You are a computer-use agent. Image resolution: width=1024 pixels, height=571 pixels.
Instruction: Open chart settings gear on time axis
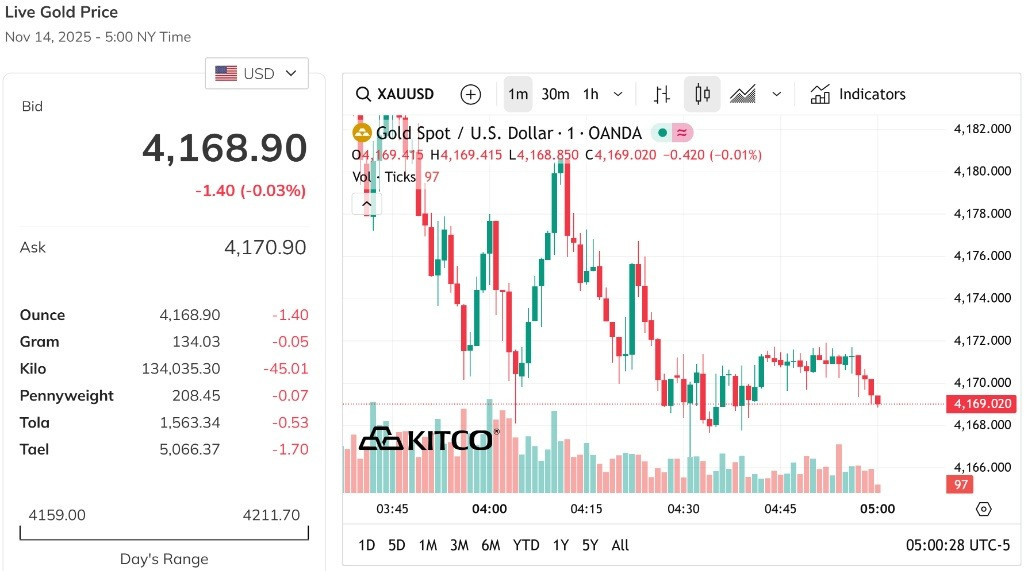[x=984, y=509]
